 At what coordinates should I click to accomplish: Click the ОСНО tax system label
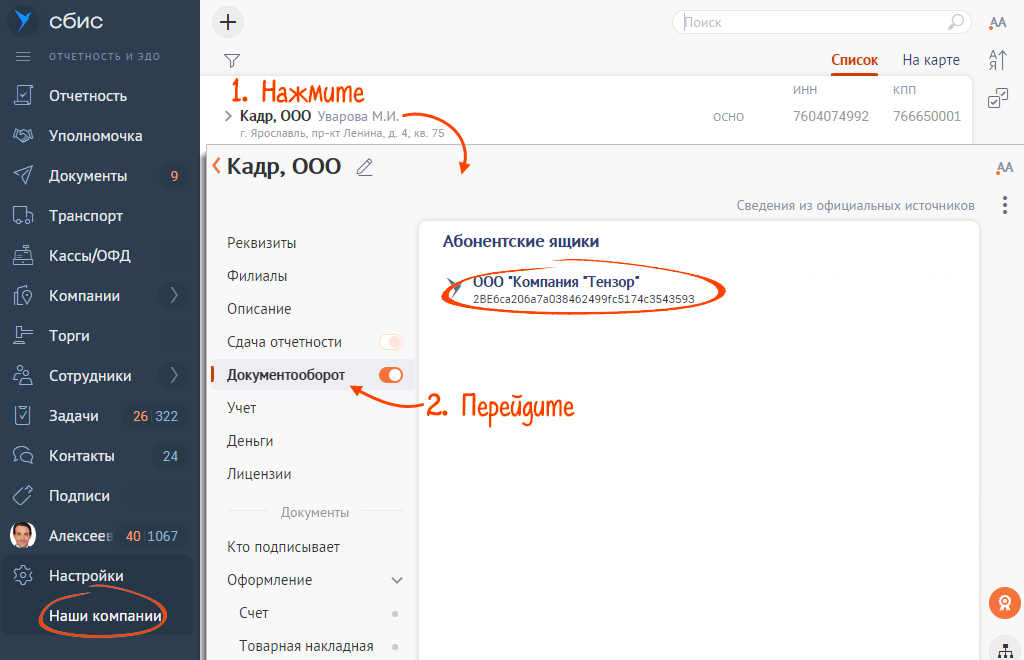click(x=728, y=117)
